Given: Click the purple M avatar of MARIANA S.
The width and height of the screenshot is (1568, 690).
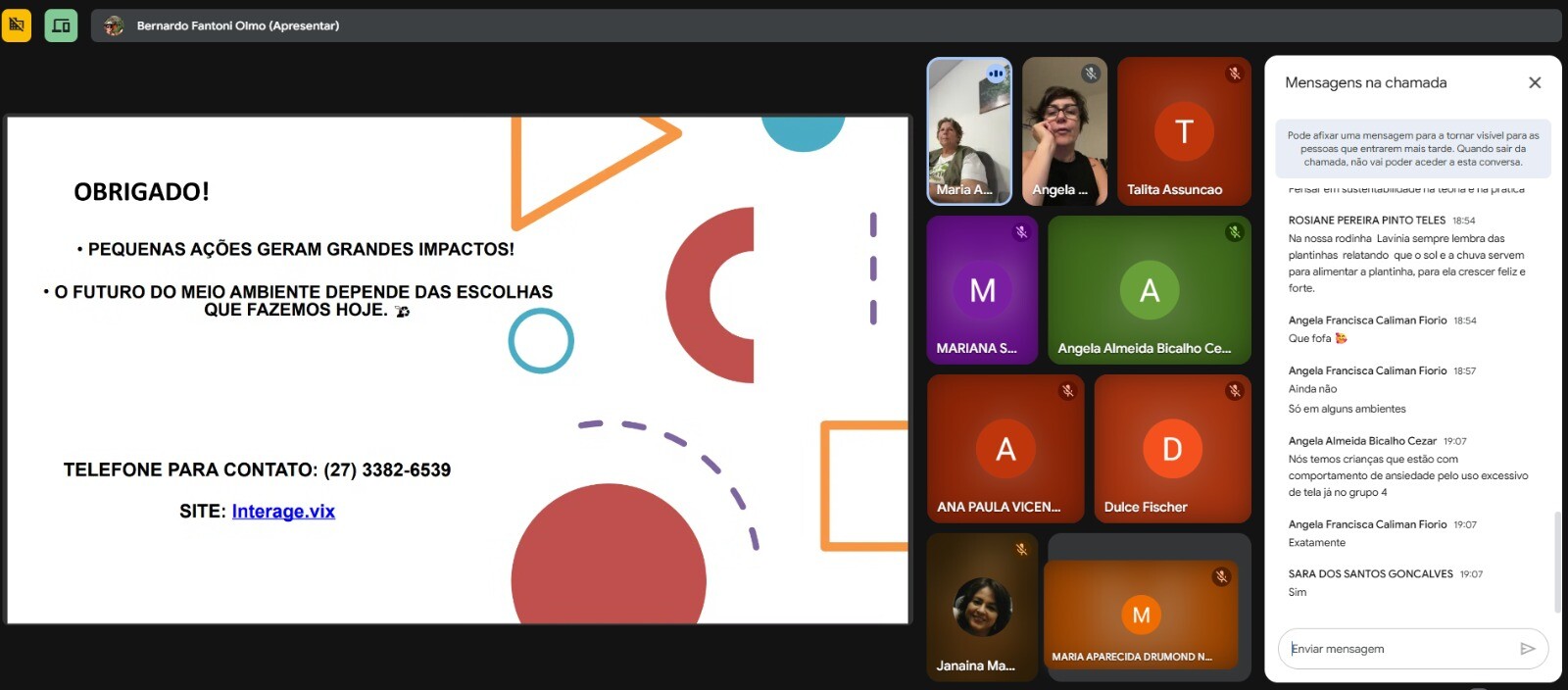Looking at the screenshot, I should 982,290.
